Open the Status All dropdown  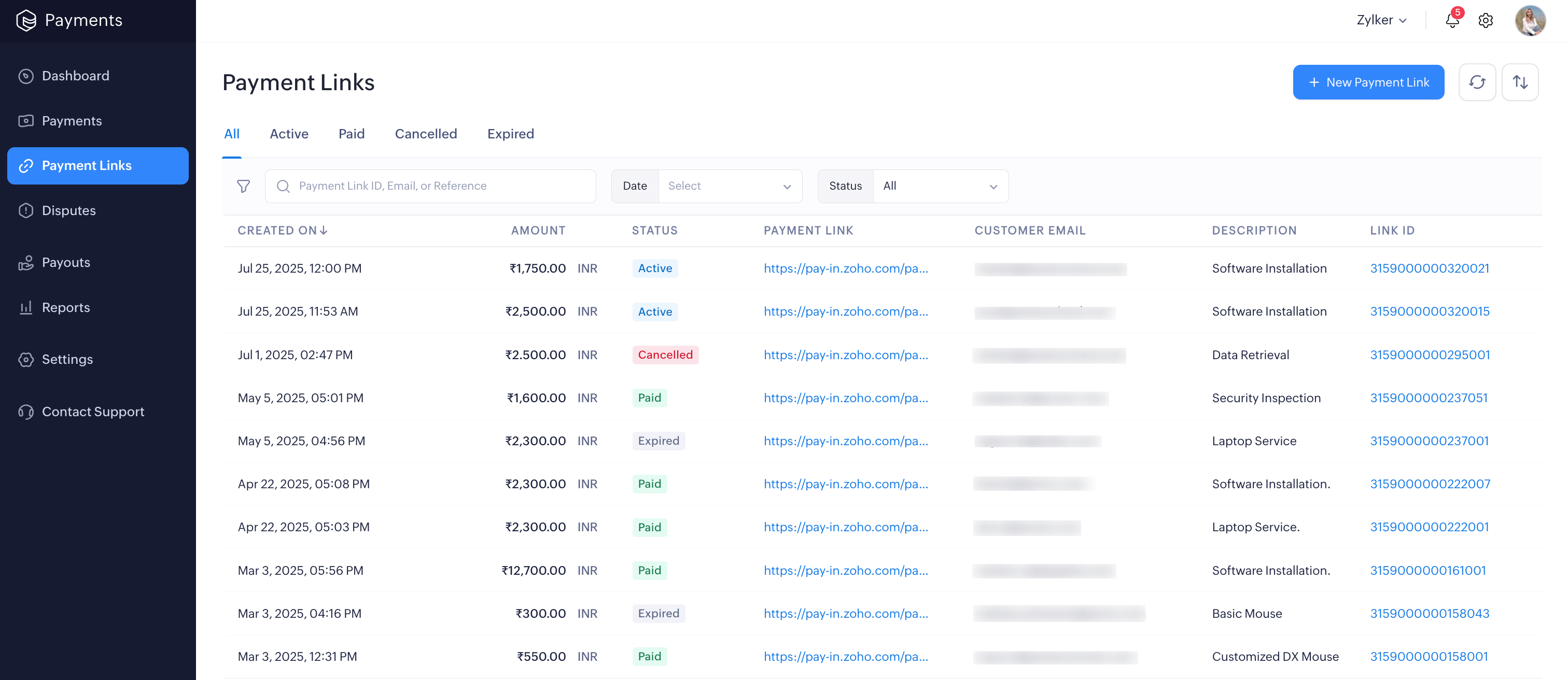tap(940, 186)
